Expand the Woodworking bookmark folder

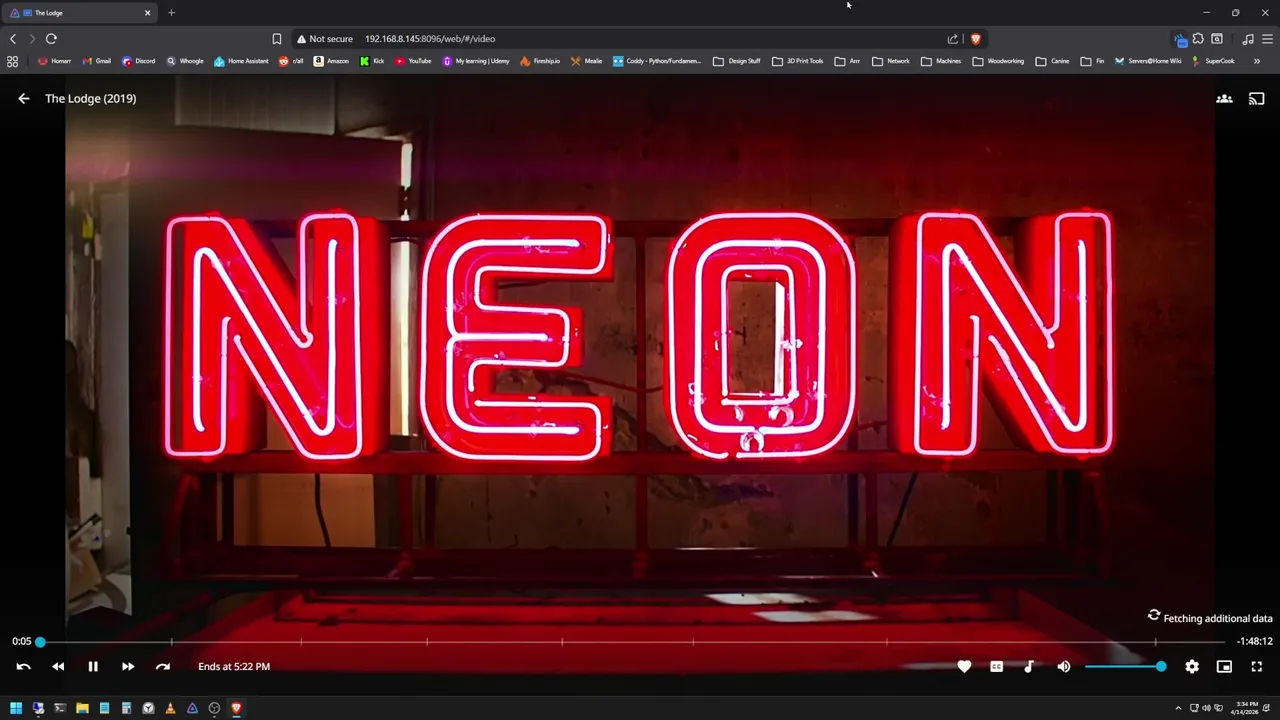click(998, 61)
